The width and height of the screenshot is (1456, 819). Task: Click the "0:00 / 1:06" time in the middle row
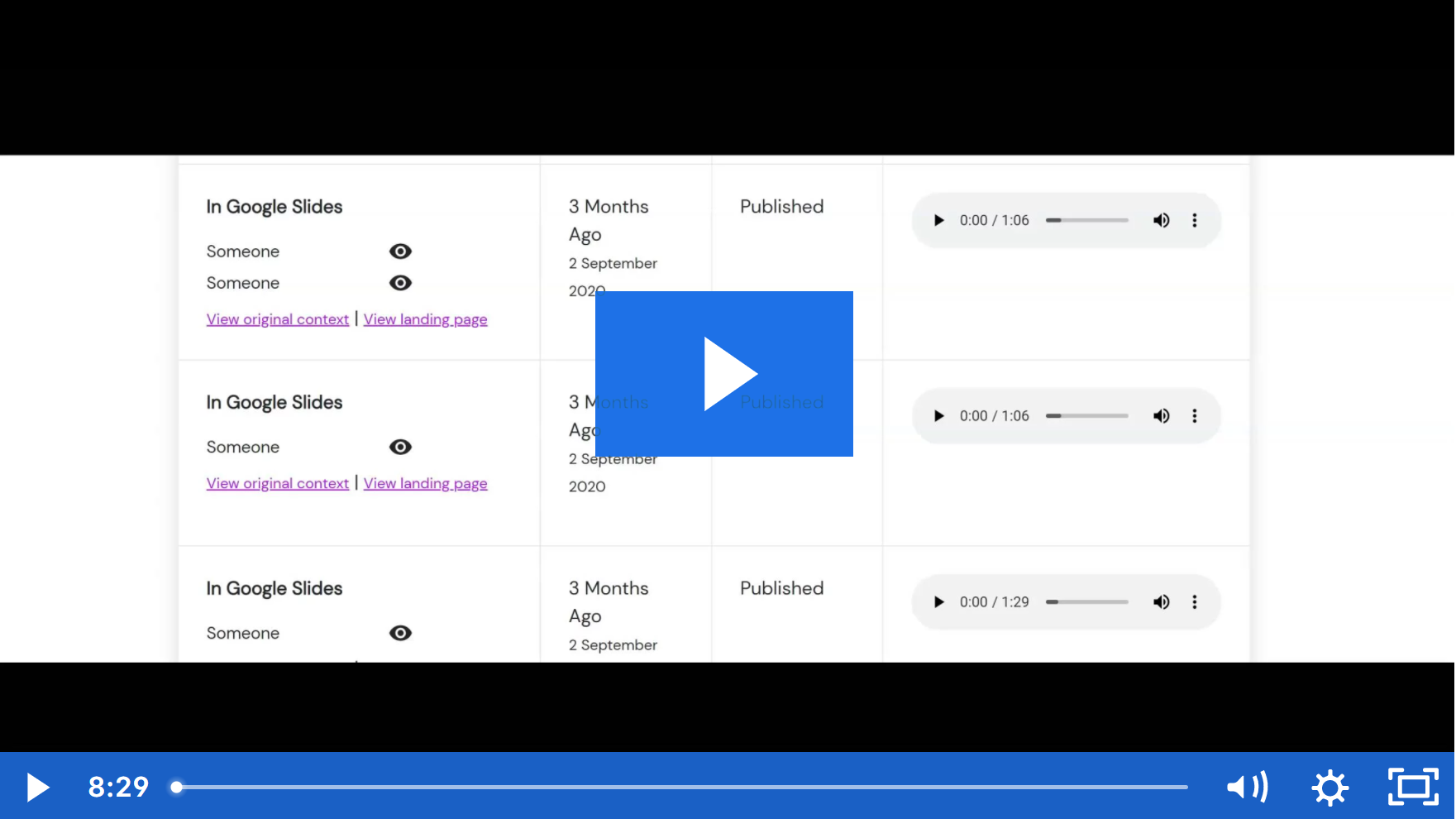pyautogui.click(x=995, y=416)
